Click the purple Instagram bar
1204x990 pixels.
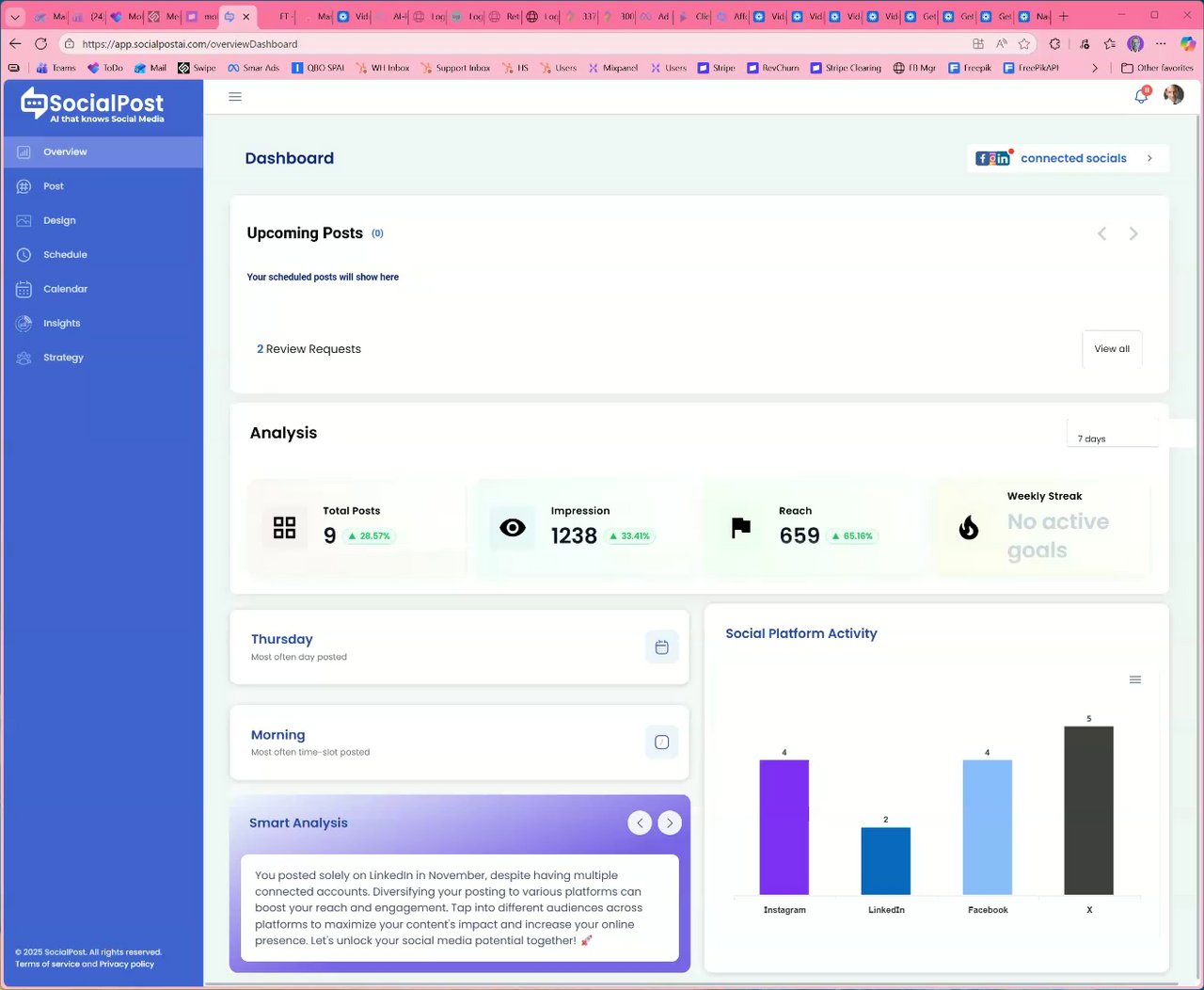[x=784, y=827]
